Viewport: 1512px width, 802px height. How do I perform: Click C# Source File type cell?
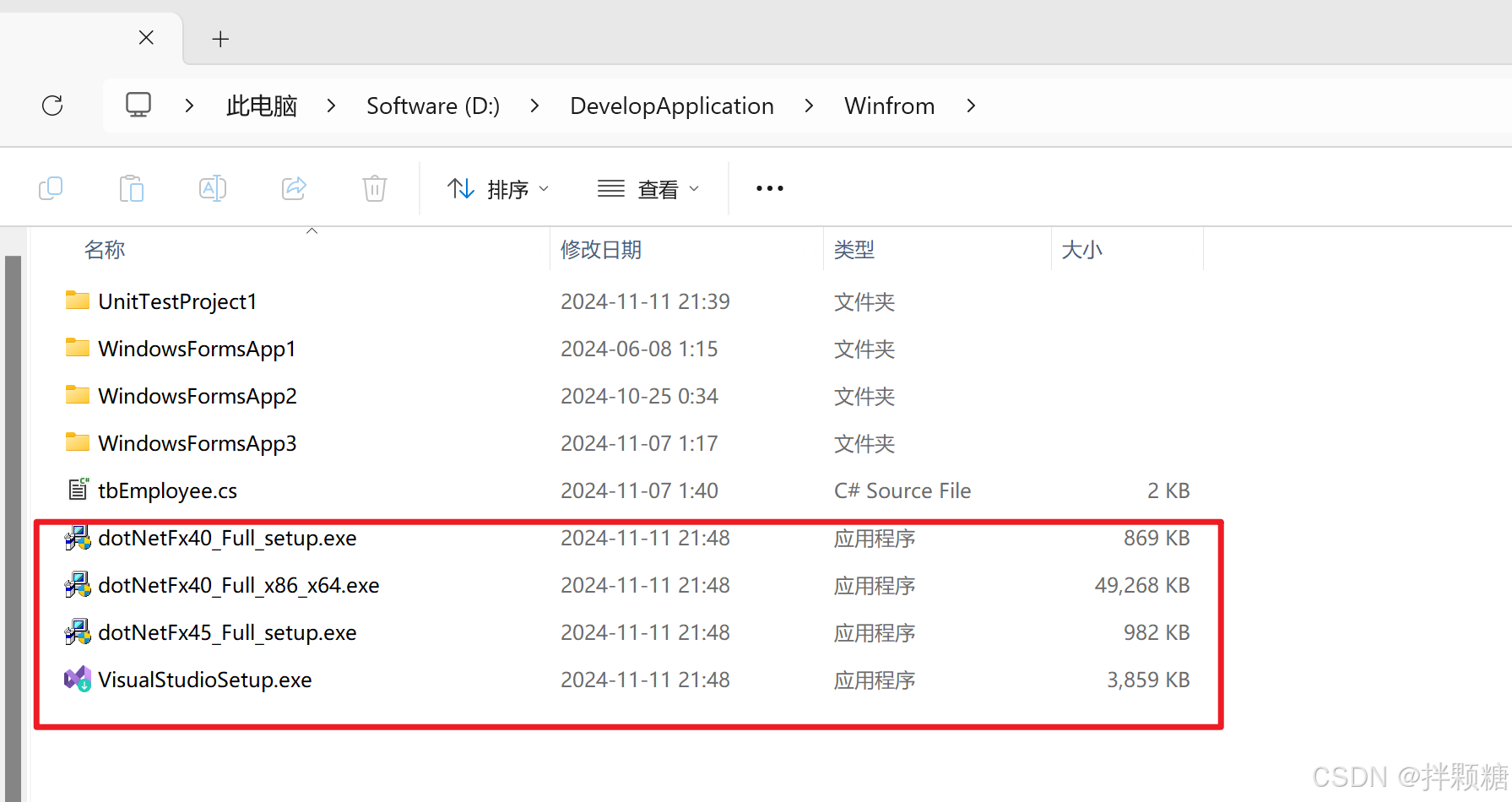pyautogui.click(x=902, y=490)
